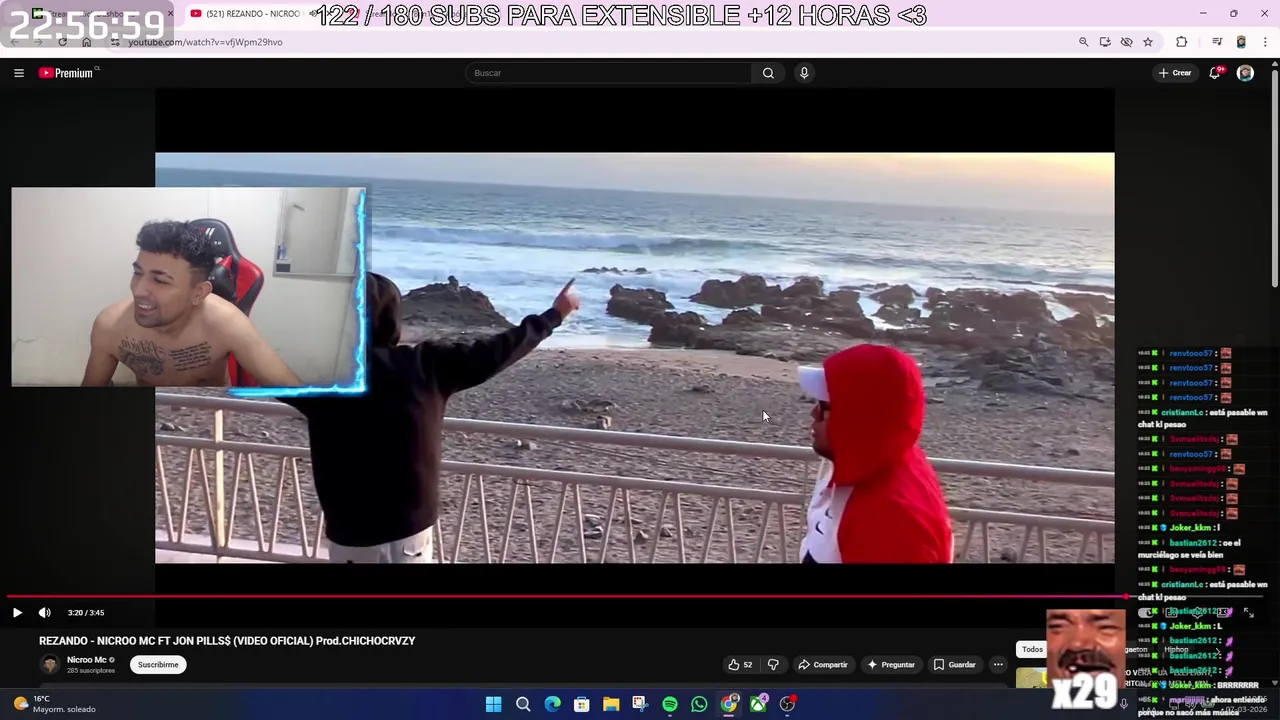The image size is (1280, 720).
Task: Open the browser media control icon
Action: coord(1217,42)
